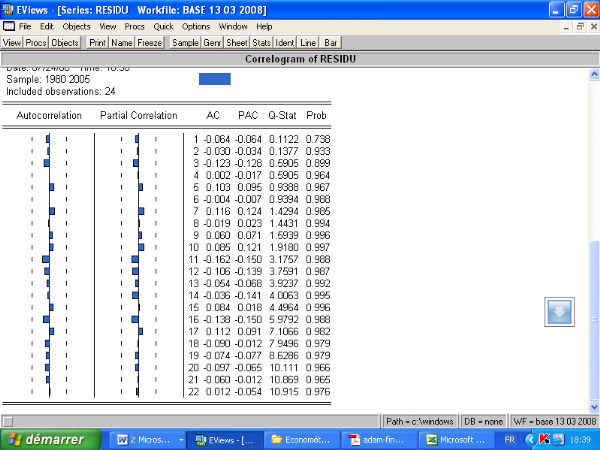Show series Stats
600x450 pixels.
(262, 42)
